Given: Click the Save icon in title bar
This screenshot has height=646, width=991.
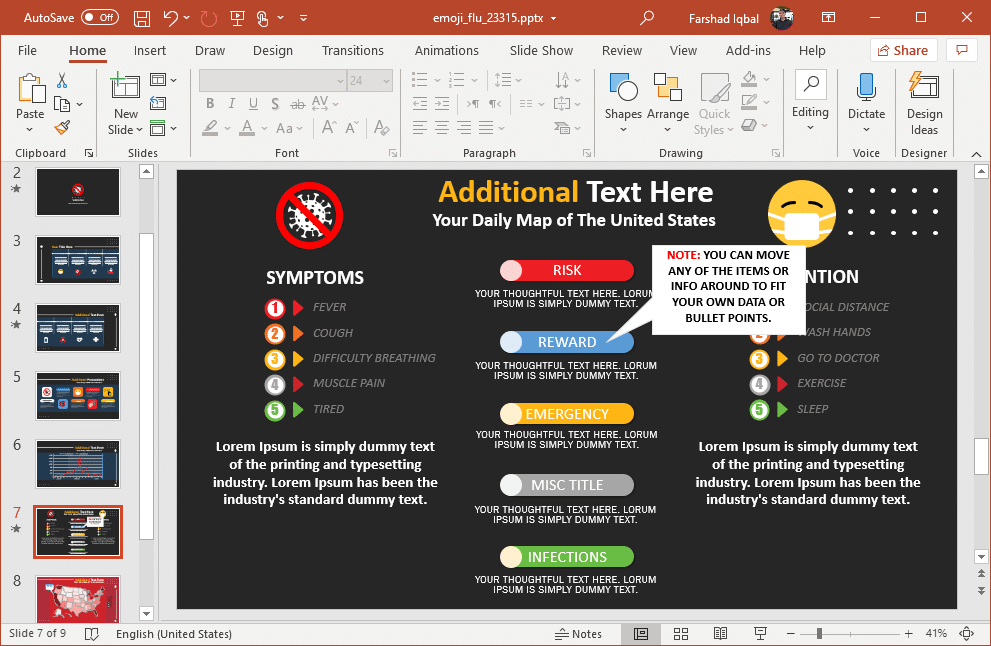Looking at the screenshot, I should pyautogui.click(x=142, y=18).
